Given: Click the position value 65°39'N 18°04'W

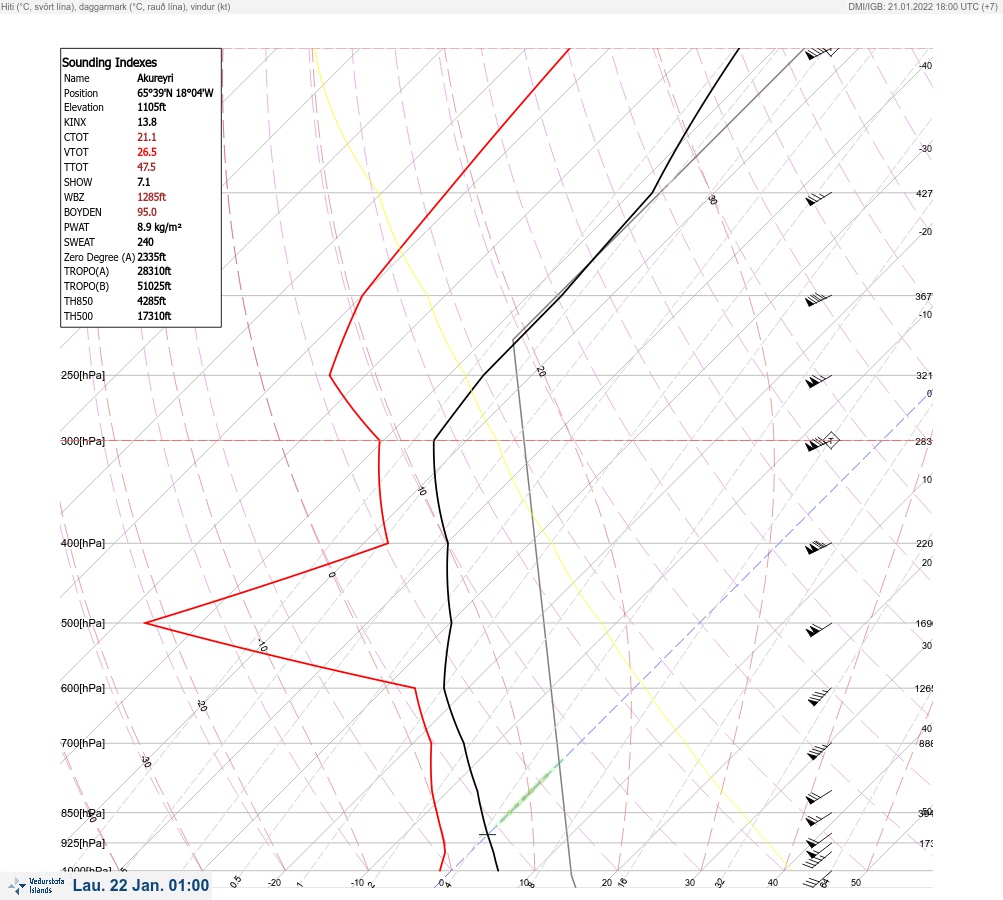Looking at the screenshot, I should pos(175,93).
